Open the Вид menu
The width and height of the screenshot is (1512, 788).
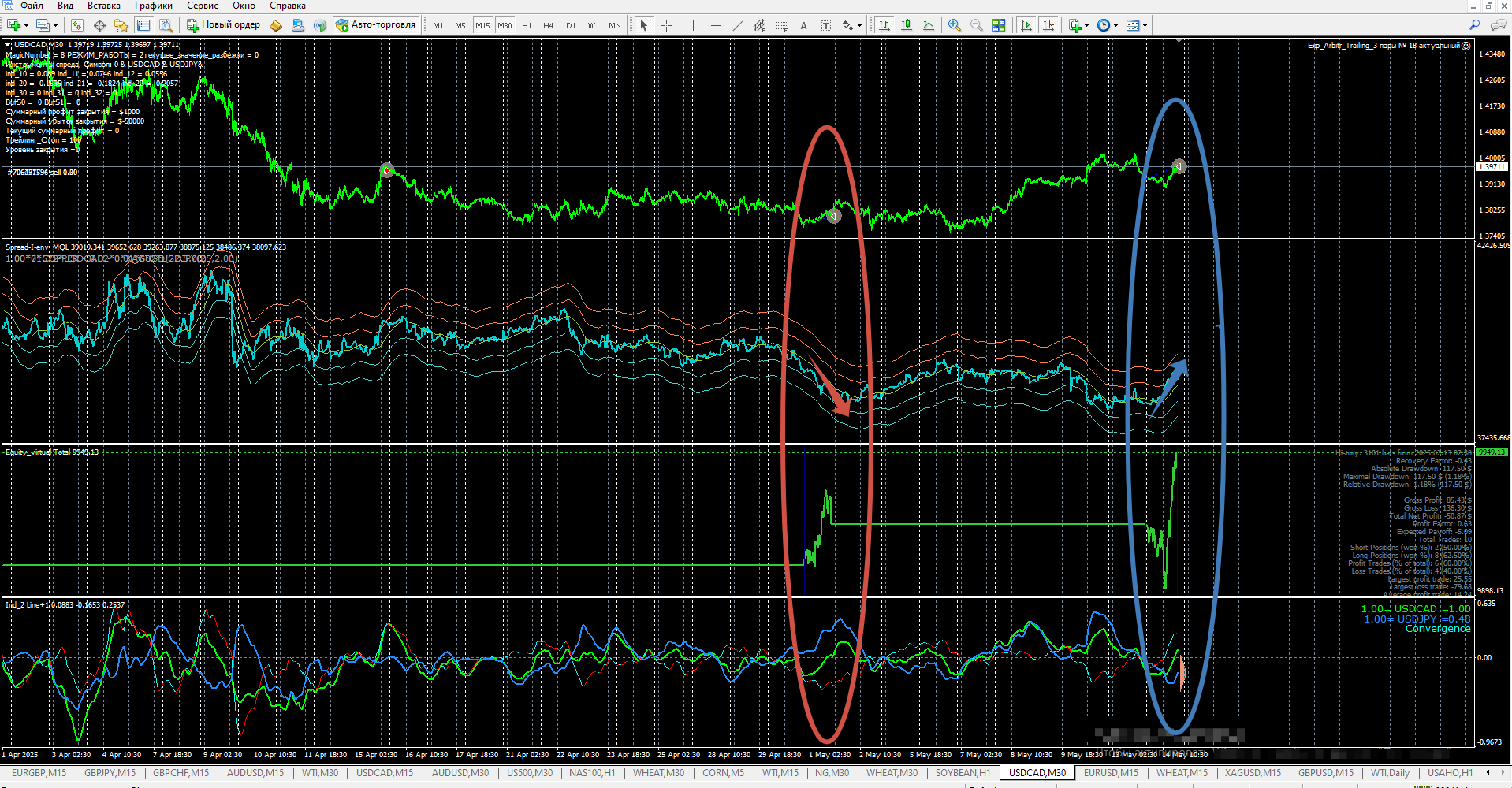(65, 6)
